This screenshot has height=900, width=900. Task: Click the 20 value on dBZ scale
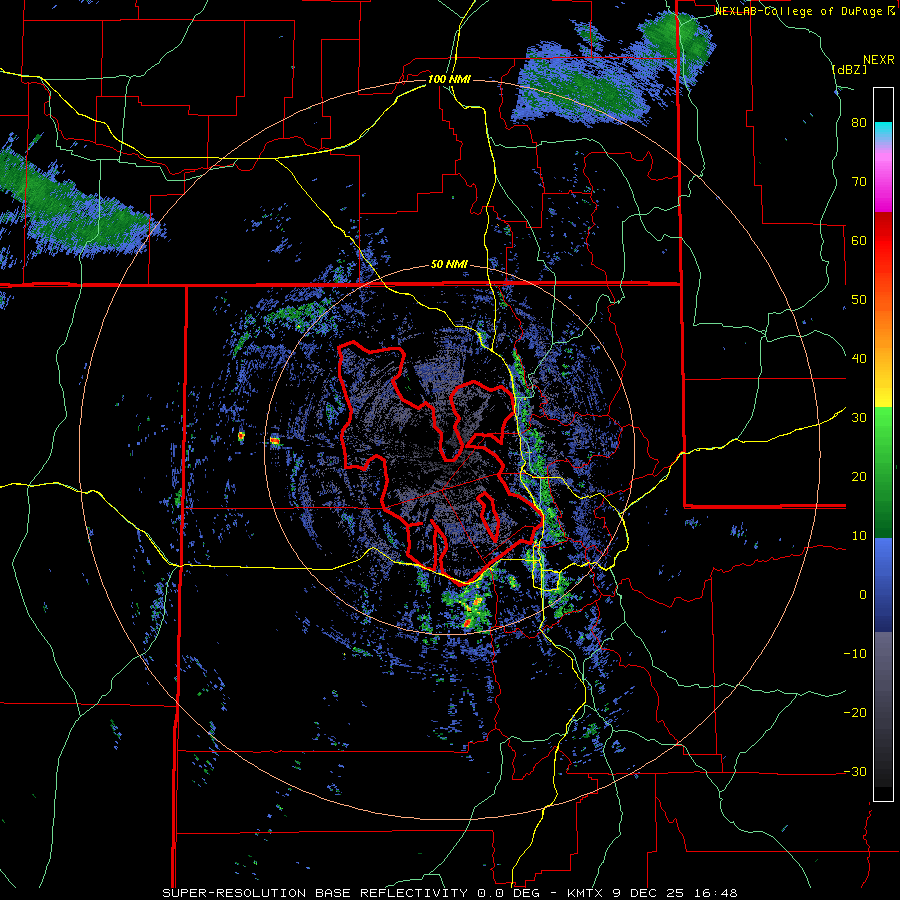859,476
